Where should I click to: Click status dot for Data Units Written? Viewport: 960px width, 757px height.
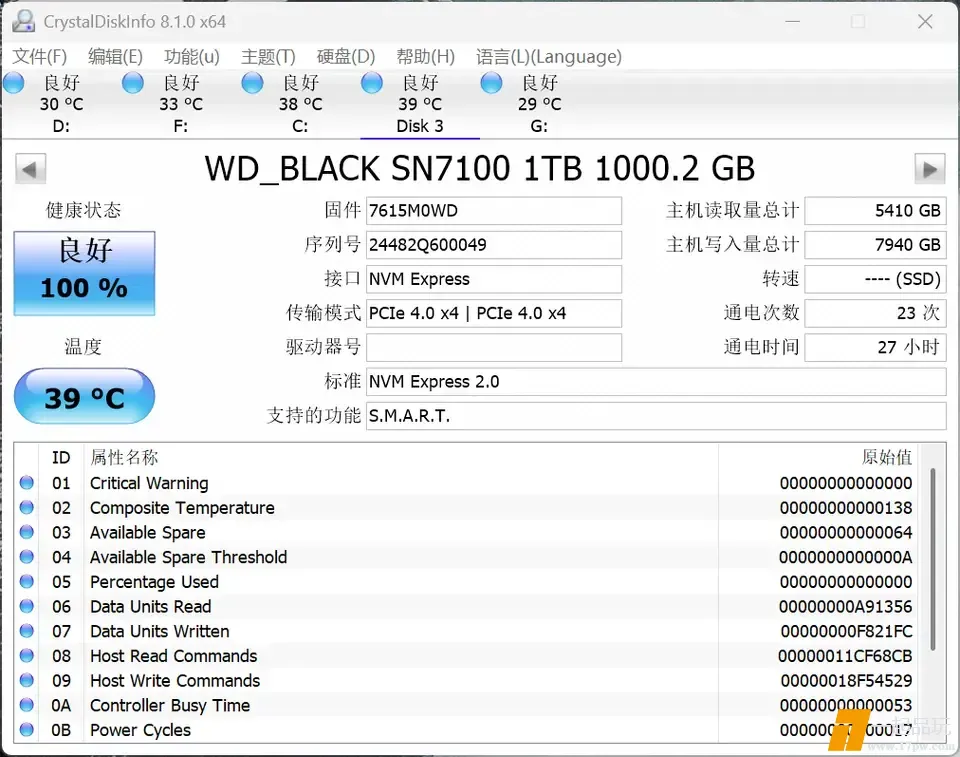coord(26,631)
